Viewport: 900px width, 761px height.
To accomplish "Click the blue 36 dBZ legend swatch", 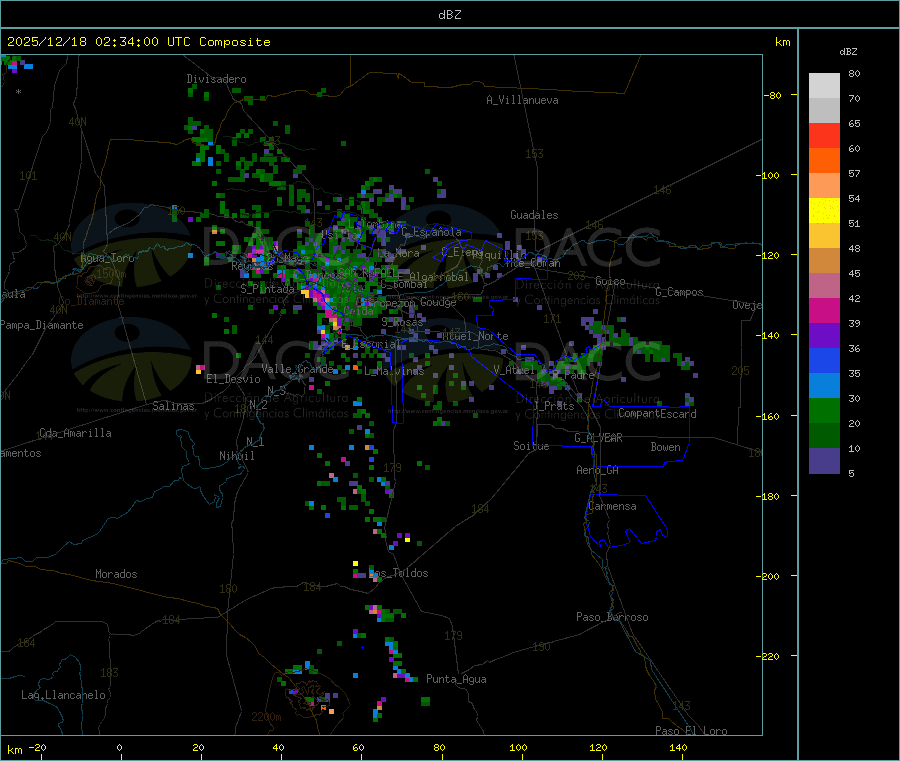I will click(x=824, y=360).
